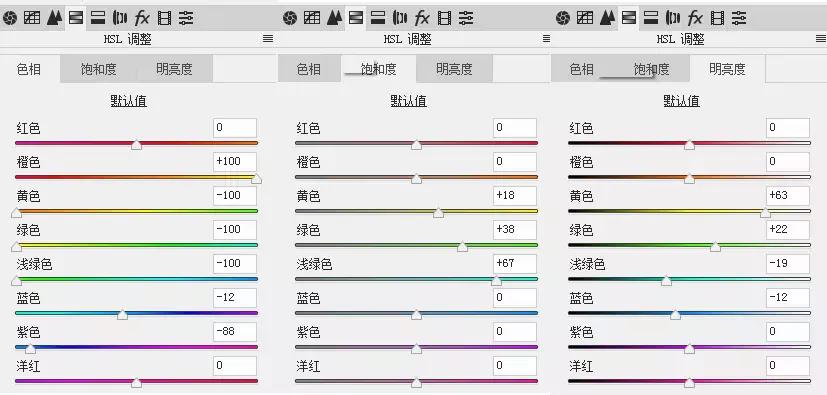Open Tone Curve icon in Luminance panel
This screenshot has width=827, height=395.
pos(585,18)
